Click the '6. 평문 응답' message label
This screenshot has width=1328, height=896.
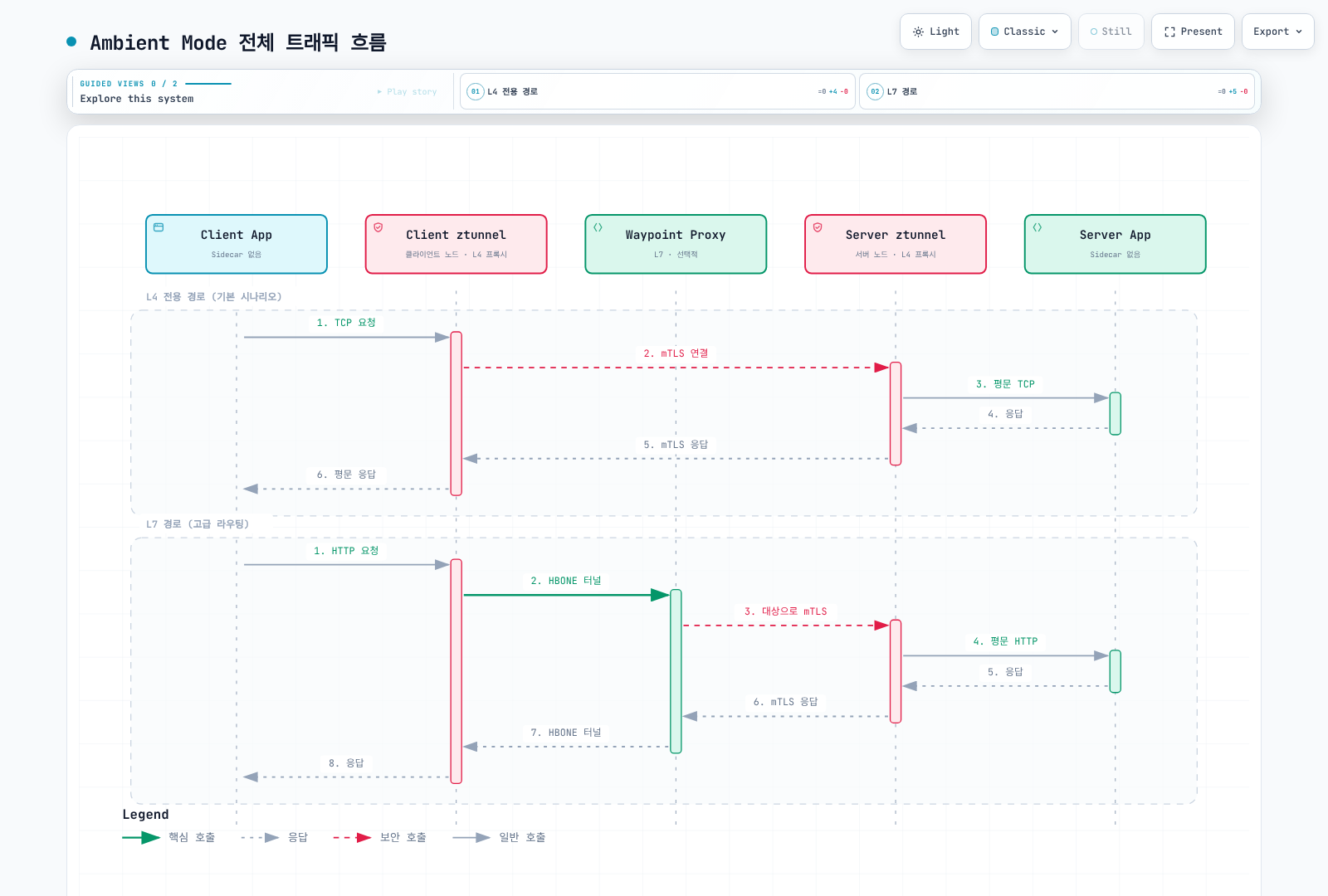[346, 475]
